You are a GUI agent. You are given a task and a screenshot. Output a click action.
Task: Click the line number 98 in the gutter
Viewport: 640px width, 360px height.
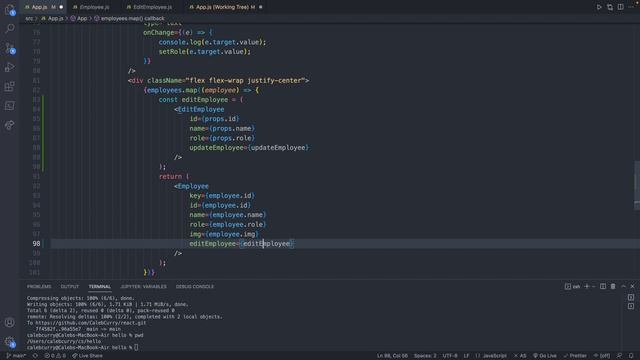(x=36, y=244)
